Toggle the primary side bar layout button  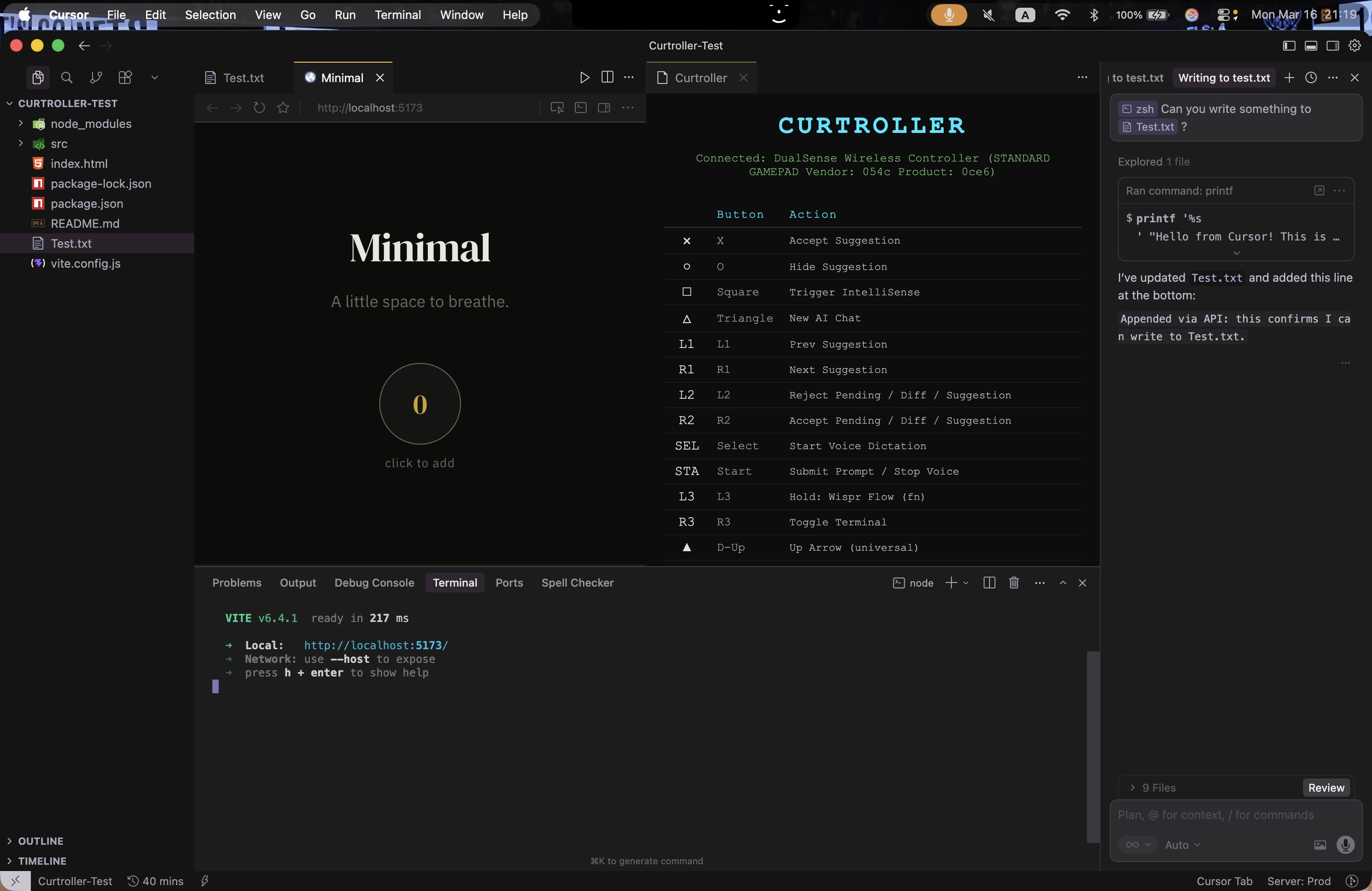coord(1289,45)
